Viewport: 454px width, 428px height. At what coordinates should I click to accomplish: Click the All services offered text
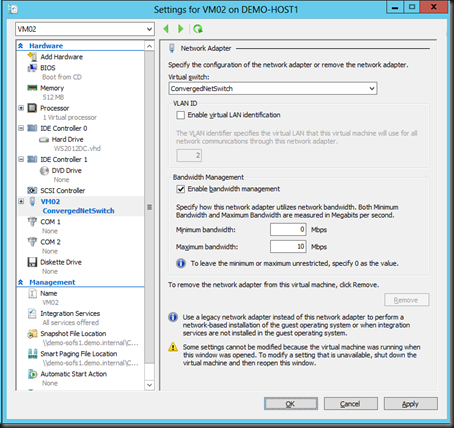coord(71,323)
